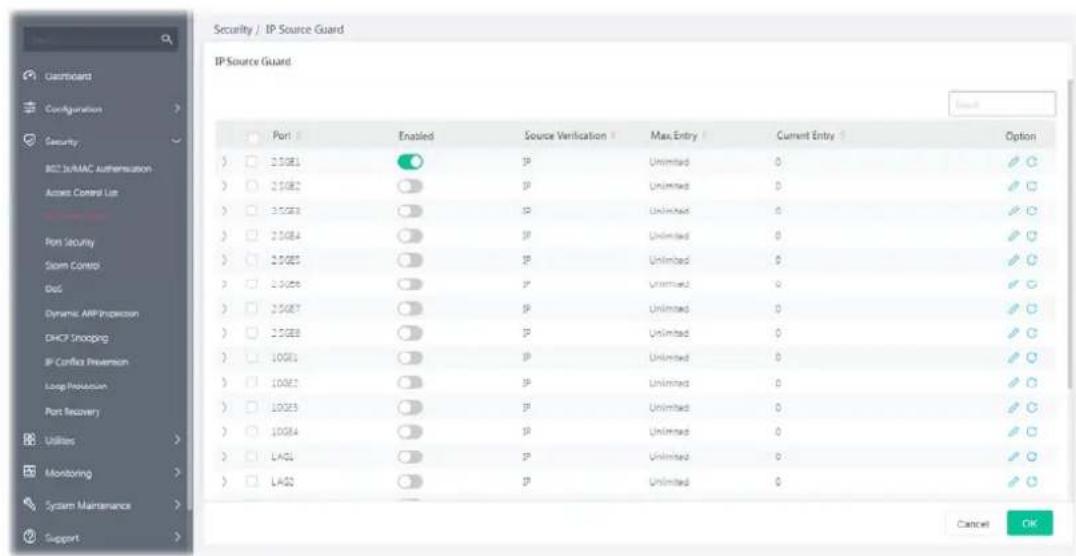
Task: Expand the 2.5GE8 row details
Action: [225, 333]
